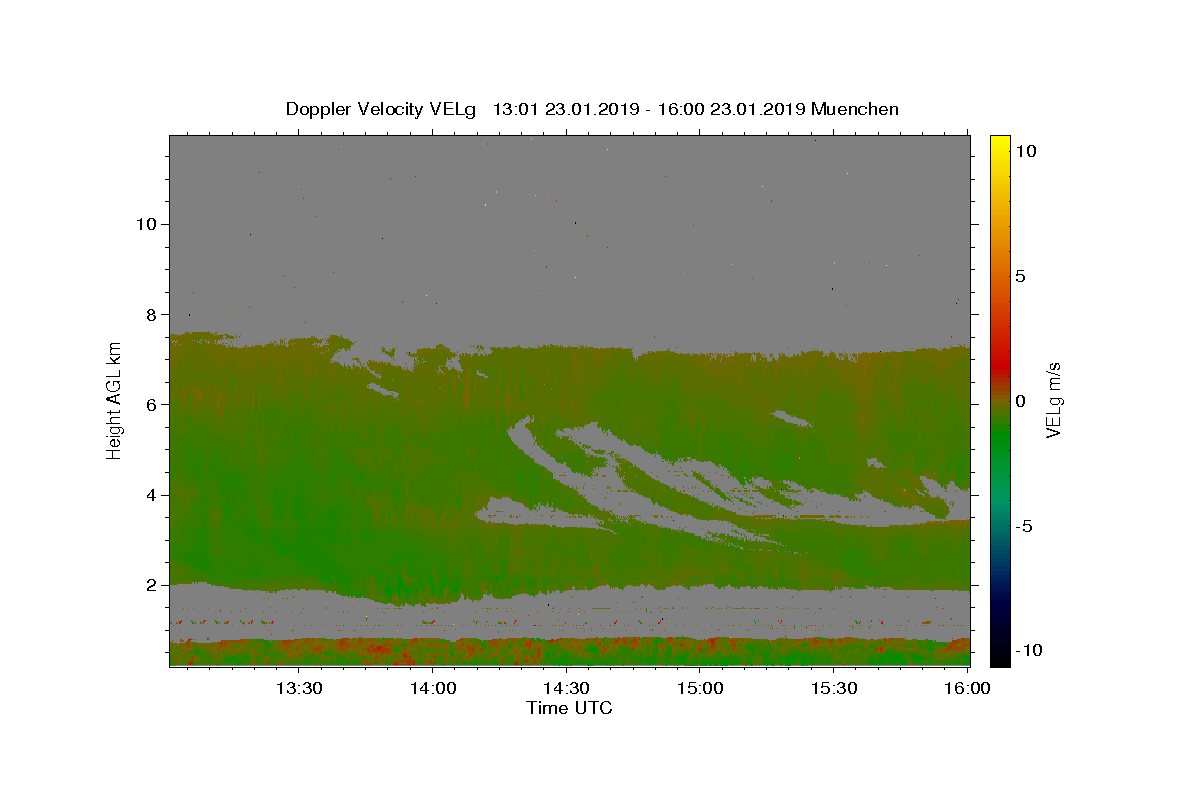Viewport: 1200px width, 800px height.
Task: Click the 'VELg m/s' colorbar label
Action: [x=1053, y=400]
